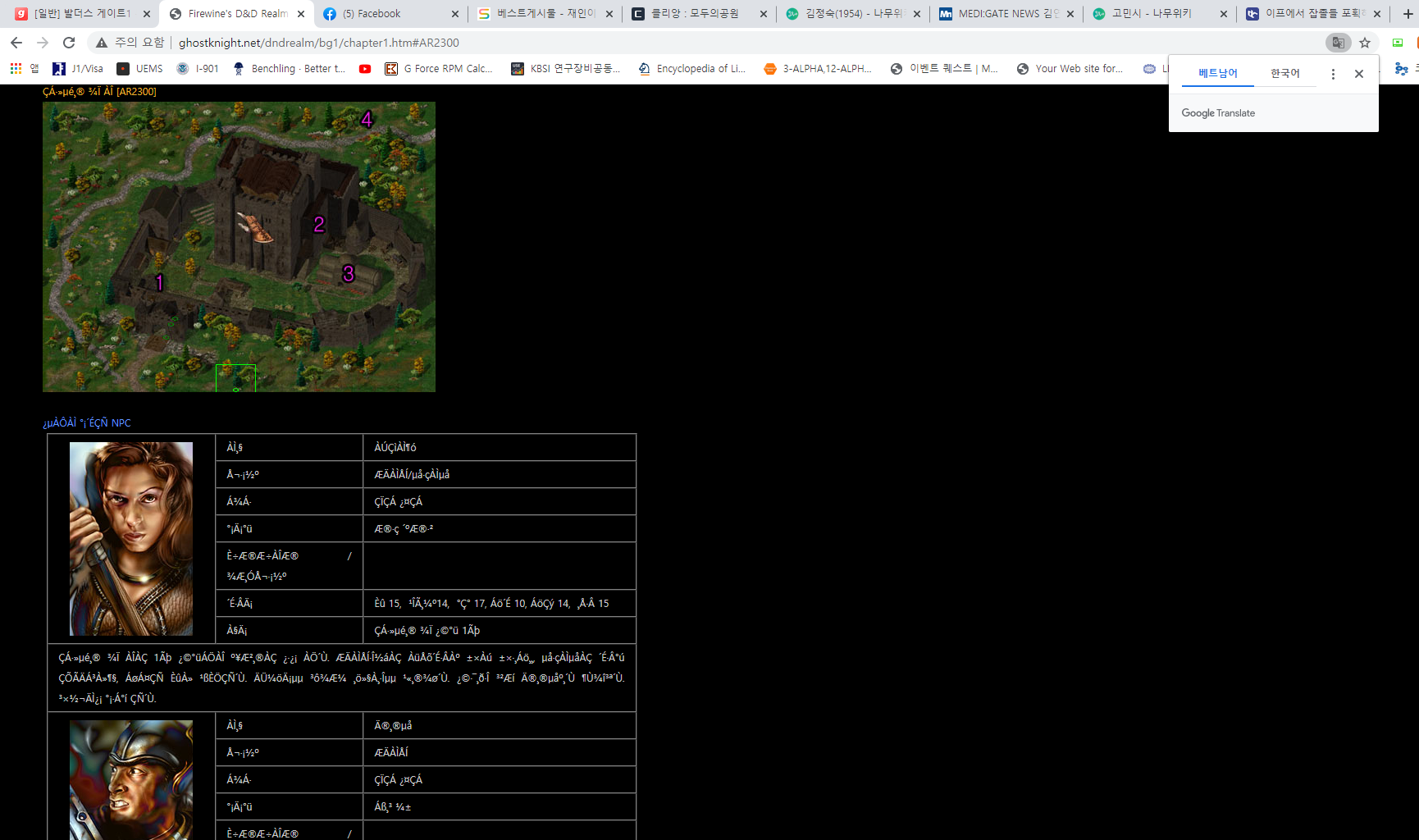Click the female character portrait
Image resolution: width=1419 pixels, height=840 pixels.
point(131,539)
